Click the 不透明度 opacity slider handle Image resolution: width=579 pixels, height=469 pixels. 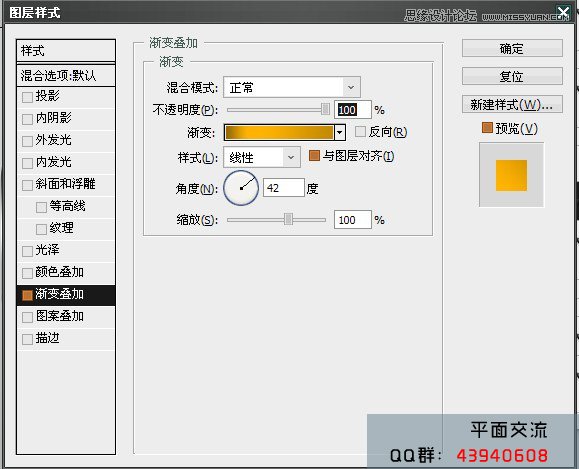click(x=325, y=109)
